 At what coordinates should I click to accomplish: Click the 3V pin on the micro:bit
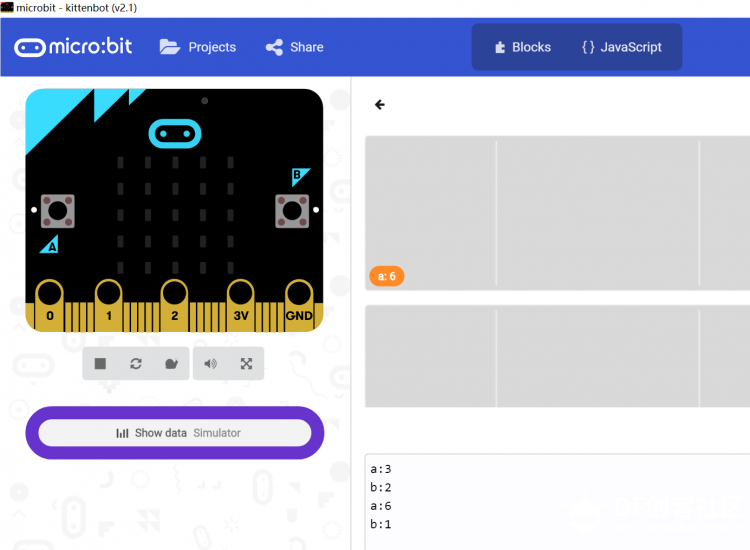point(241,305)
